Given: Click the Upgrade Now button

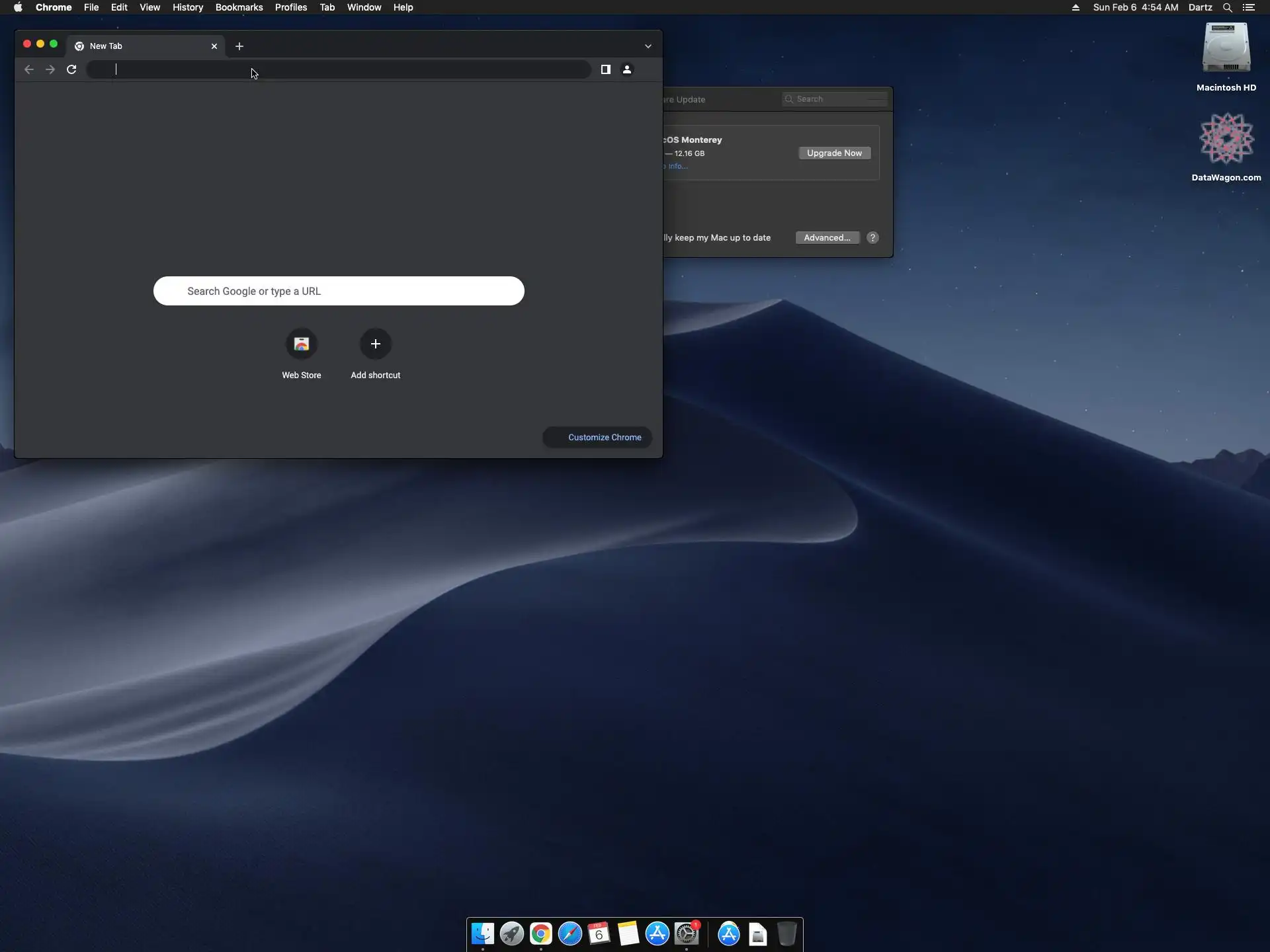Looking at the screenshot, I should pyautogui.click(x=834, y=153).
